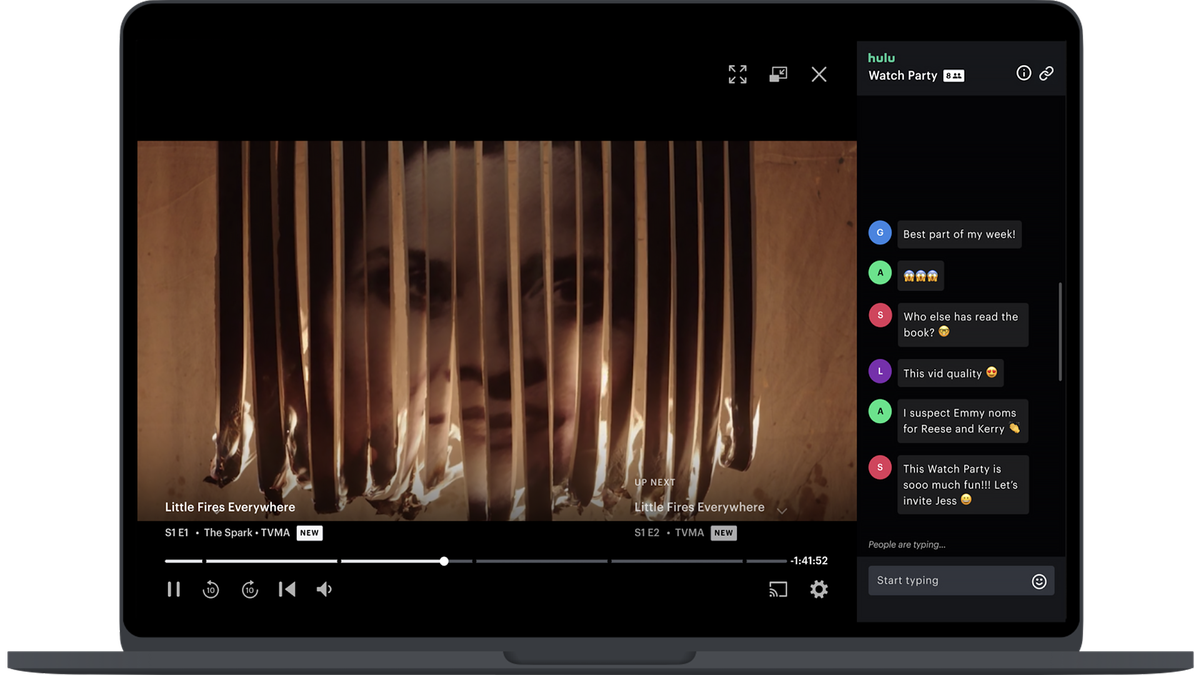Seek using the playback progress slider

443,561
